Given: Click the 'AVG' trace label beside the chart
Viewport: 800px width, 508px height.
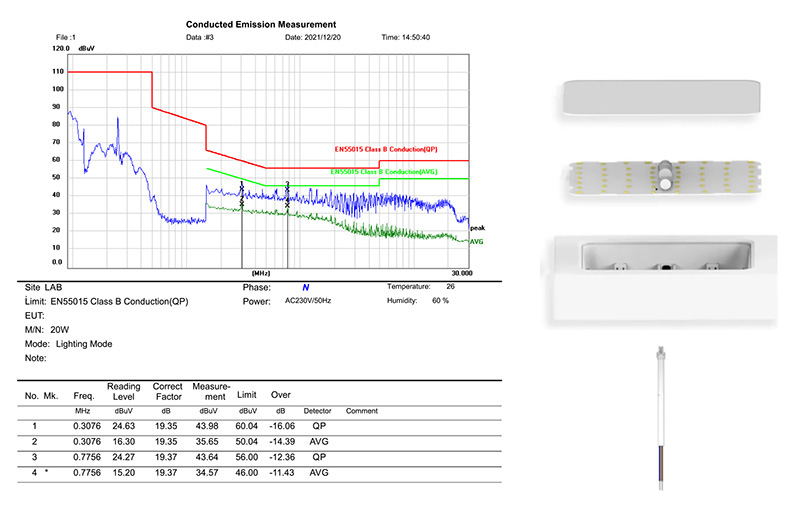Looking at the screenshot, I should coord(477,241).
